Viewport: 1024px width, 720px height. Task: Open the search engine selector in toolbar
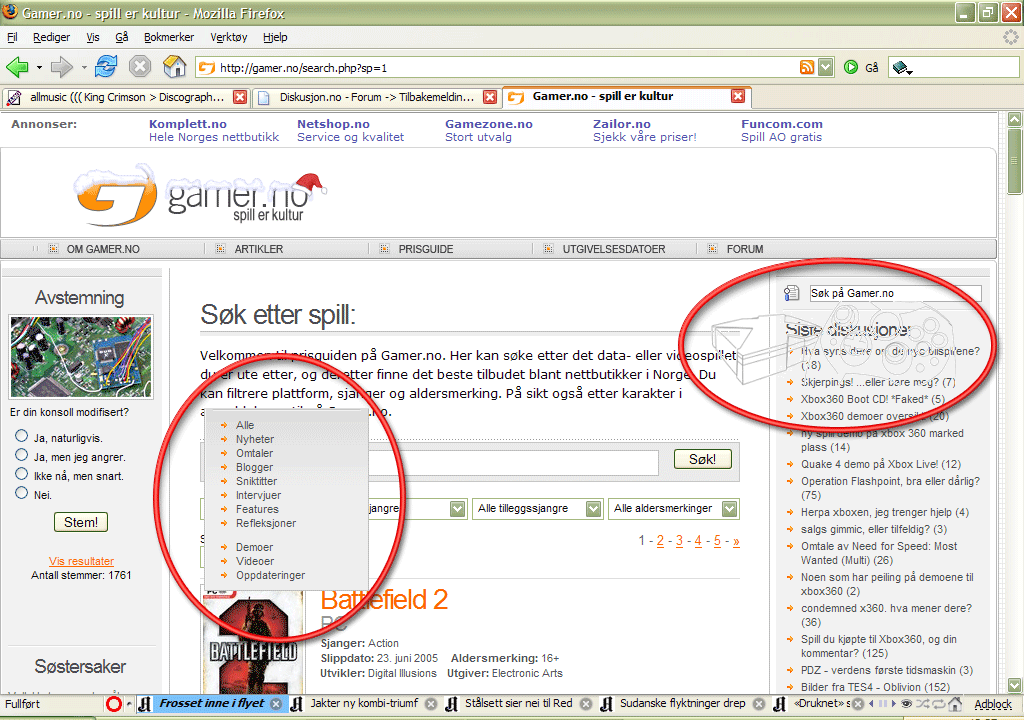(x=903, y=67)
